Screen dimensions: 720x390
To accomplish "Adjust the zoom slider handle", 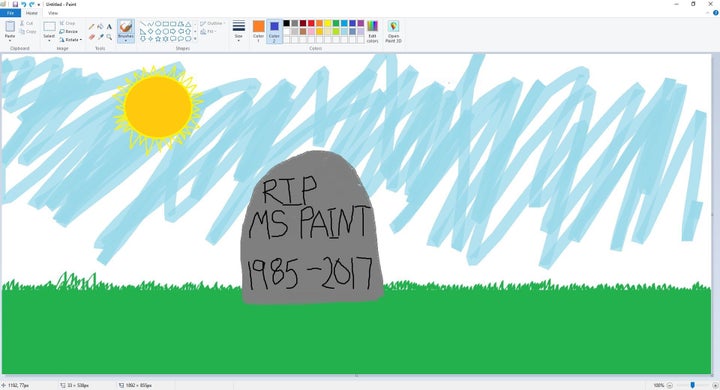I will coord(692,385).
